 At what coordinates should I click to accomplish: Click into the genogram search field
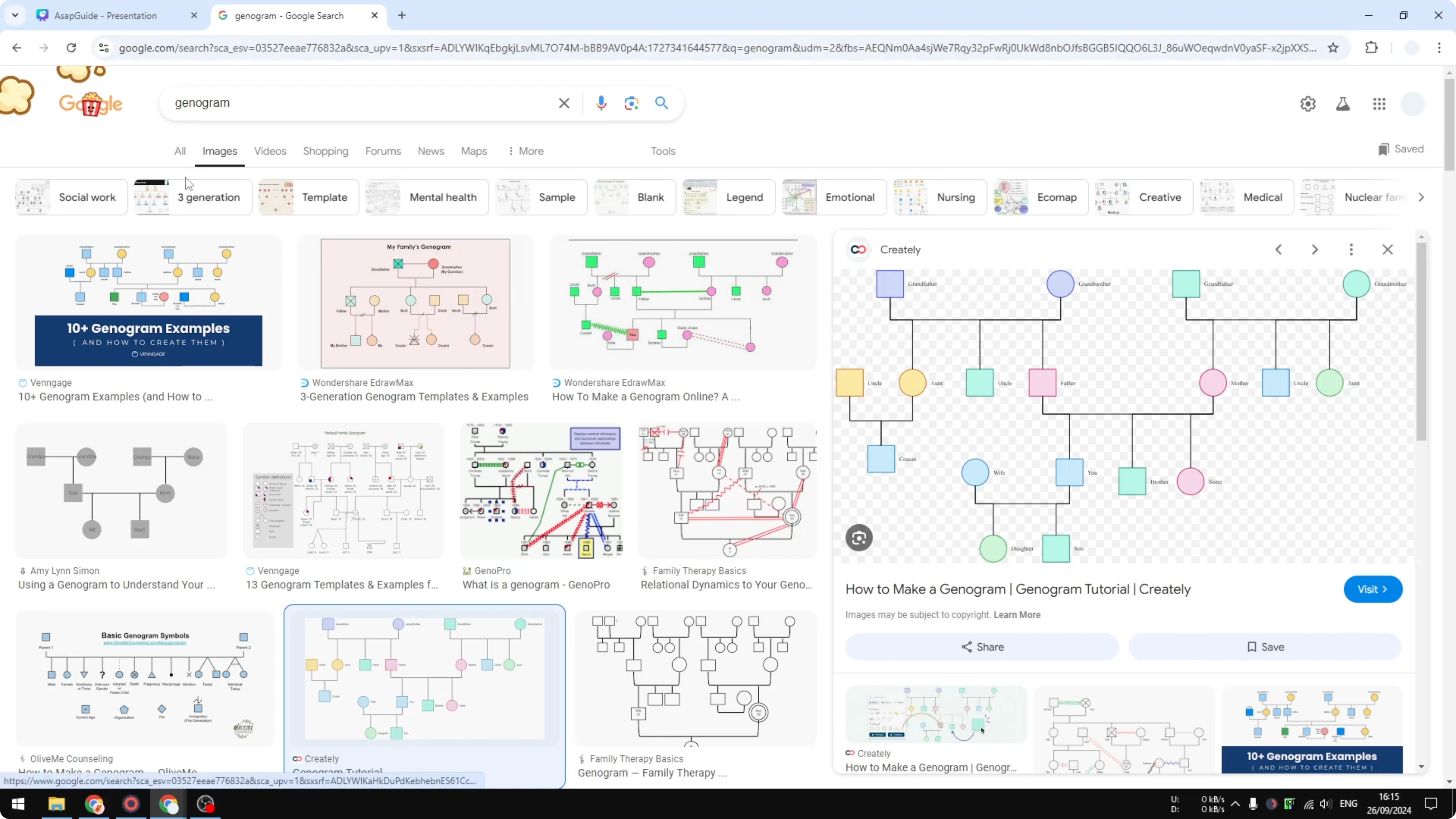click(x=362, y=103)
